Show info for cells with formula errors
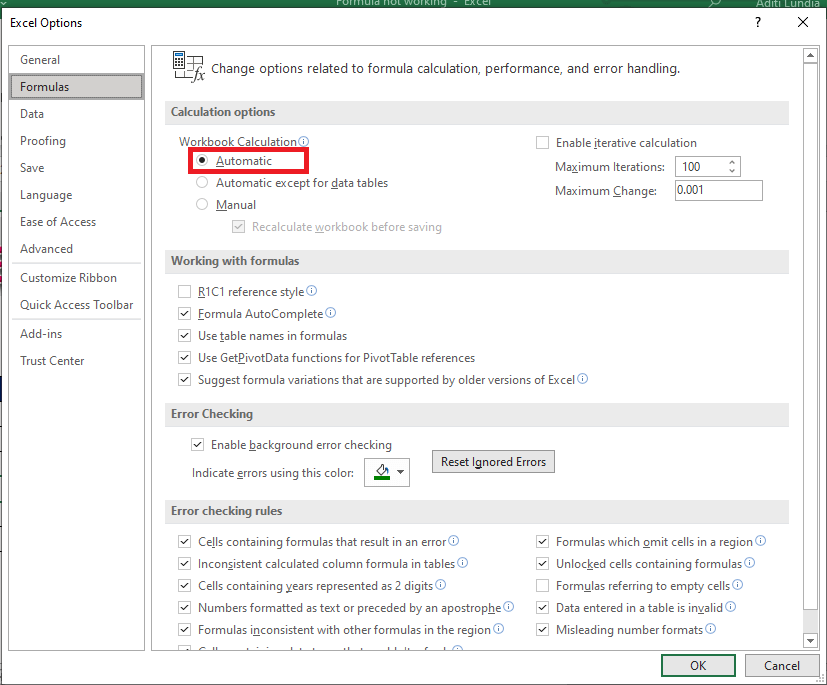The image size is (827, 685). (x=454, y=541)
